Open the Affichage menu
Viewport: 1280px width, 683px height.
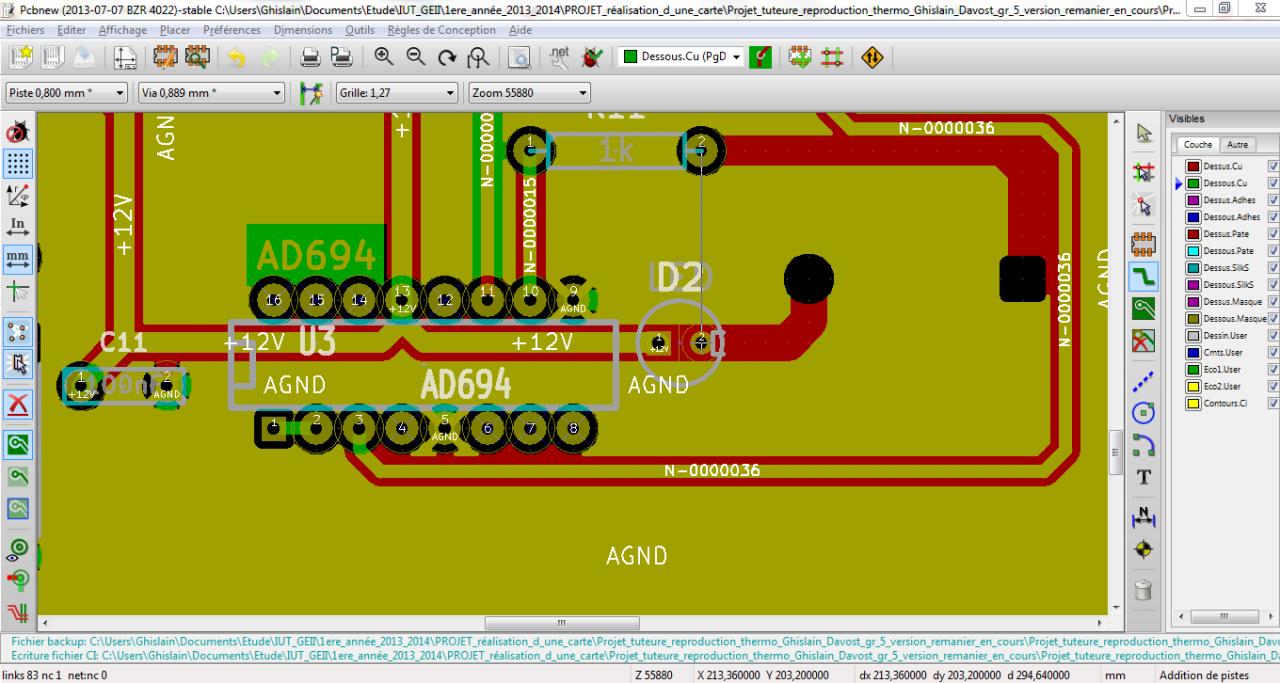(123, 30)
